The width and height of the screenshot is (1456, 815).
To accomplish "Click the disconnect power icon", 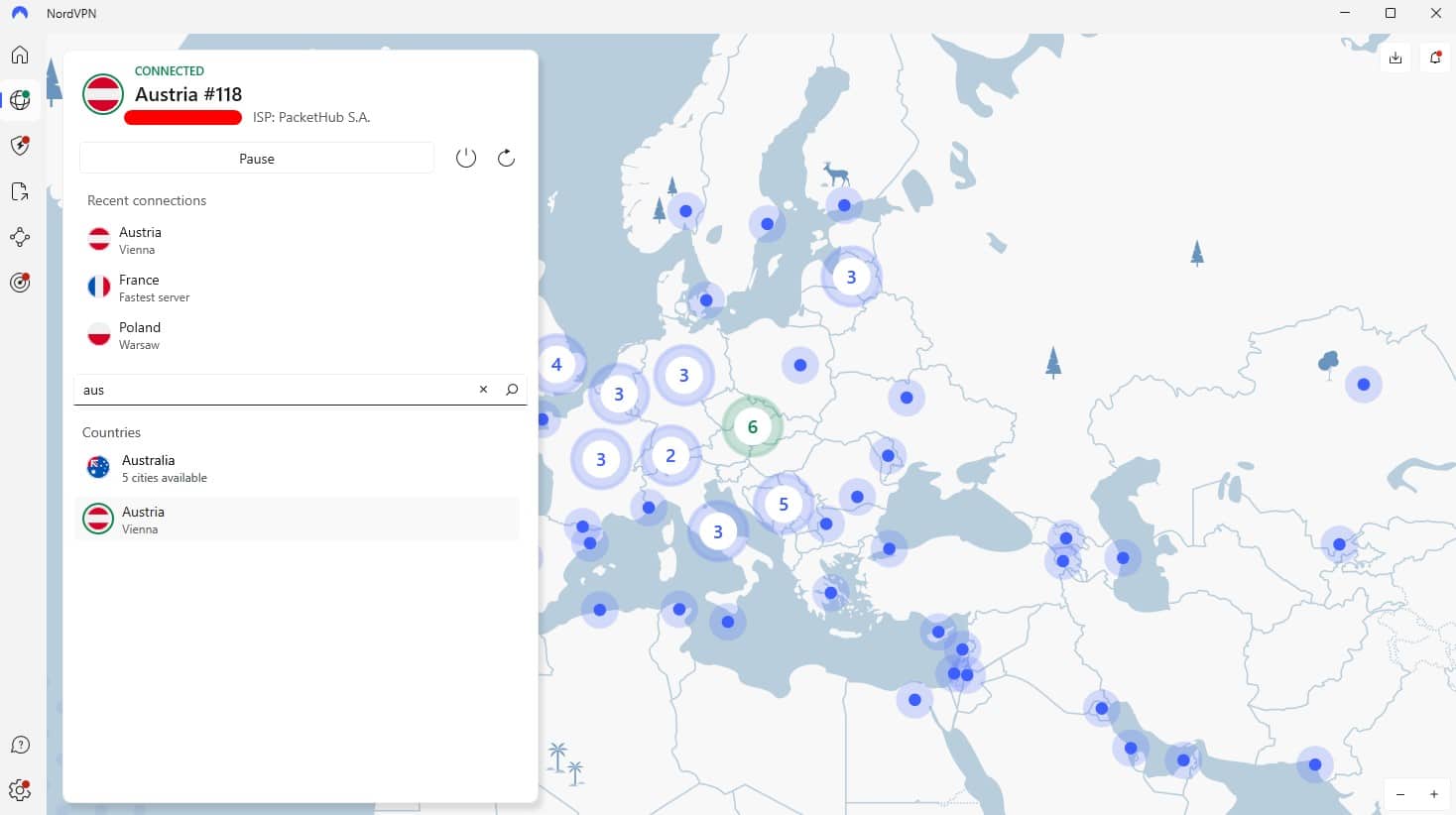I will tap(466, 158).
